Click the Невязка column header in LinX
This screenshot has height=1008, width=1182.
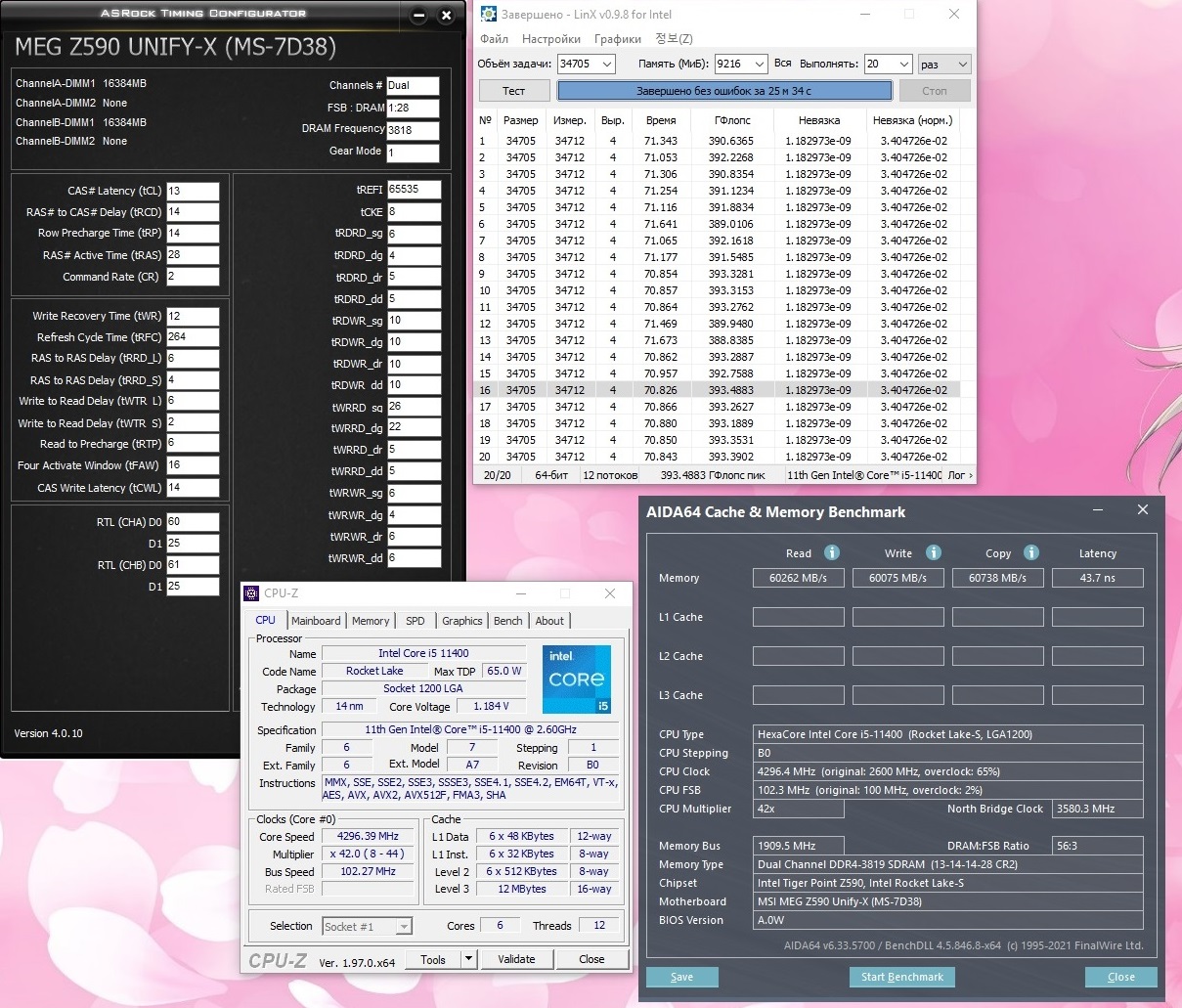[819, 120]
